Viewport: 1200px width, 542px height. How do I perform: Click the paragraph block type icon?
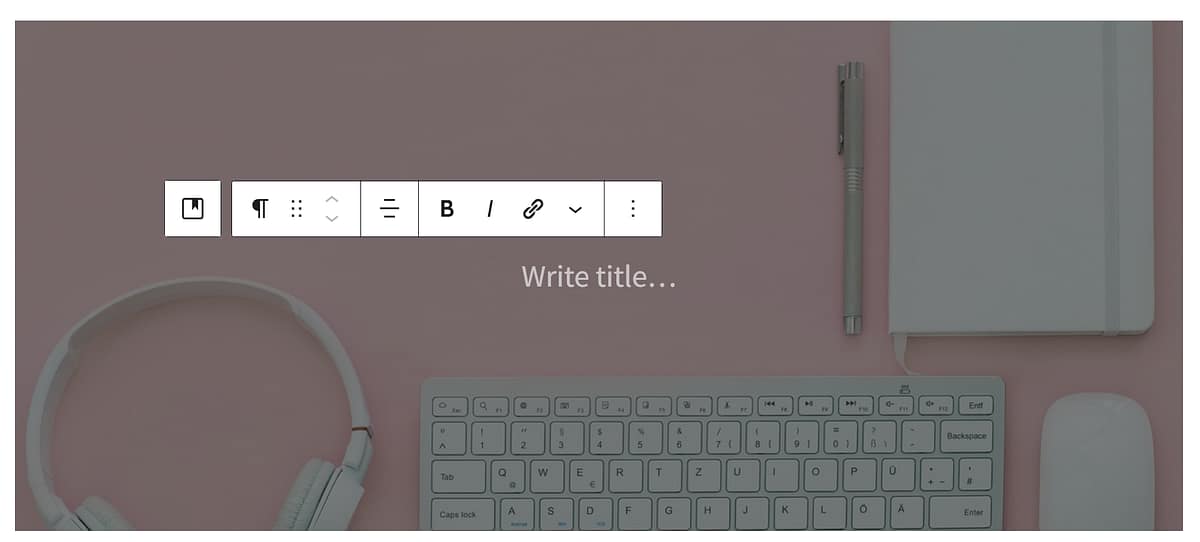tap(260, 208)
